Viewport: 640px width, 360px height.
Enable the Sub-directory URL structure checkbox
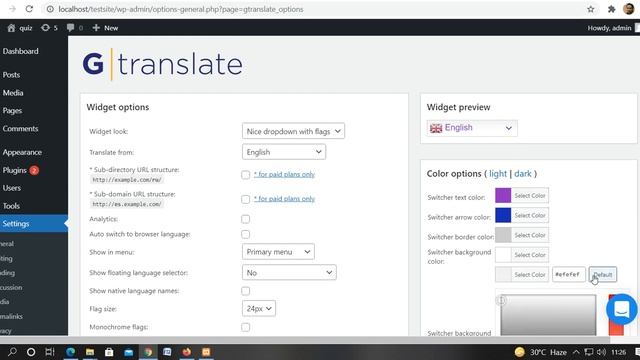(x=245, y=175)
